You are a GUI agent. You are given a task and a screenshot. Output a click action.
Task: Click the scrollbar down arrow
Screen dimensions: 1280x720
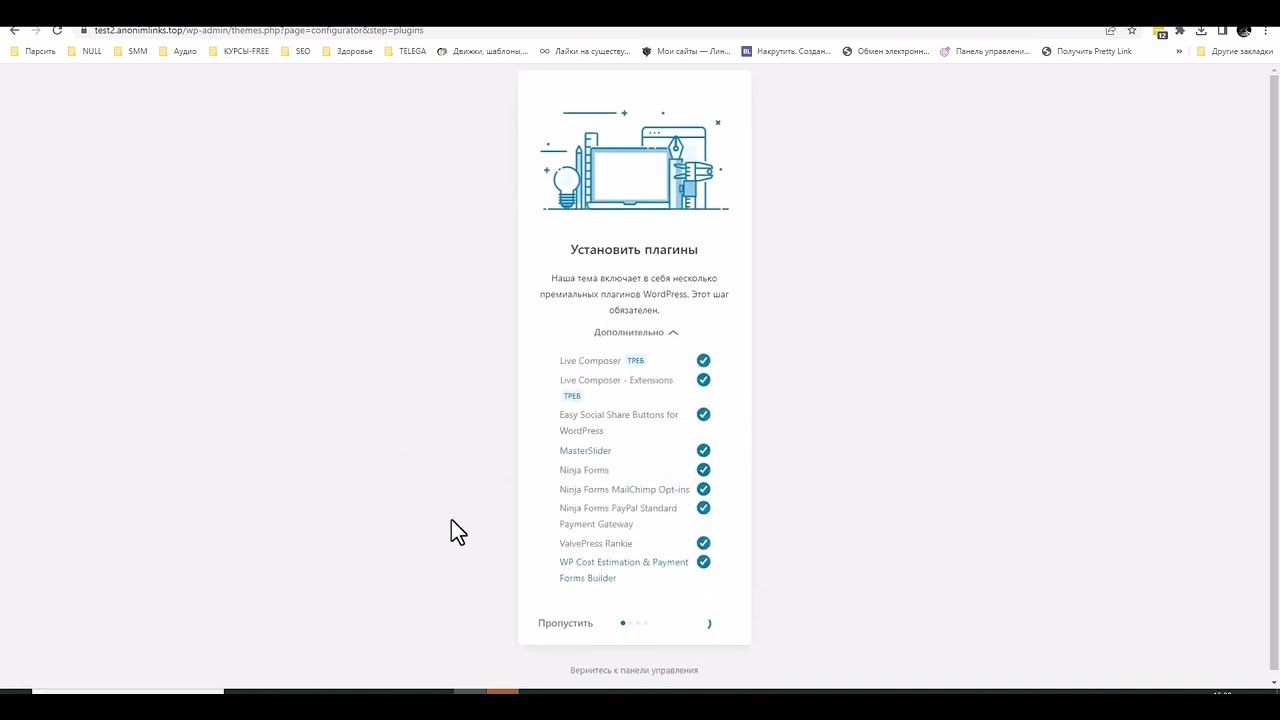1274,683
